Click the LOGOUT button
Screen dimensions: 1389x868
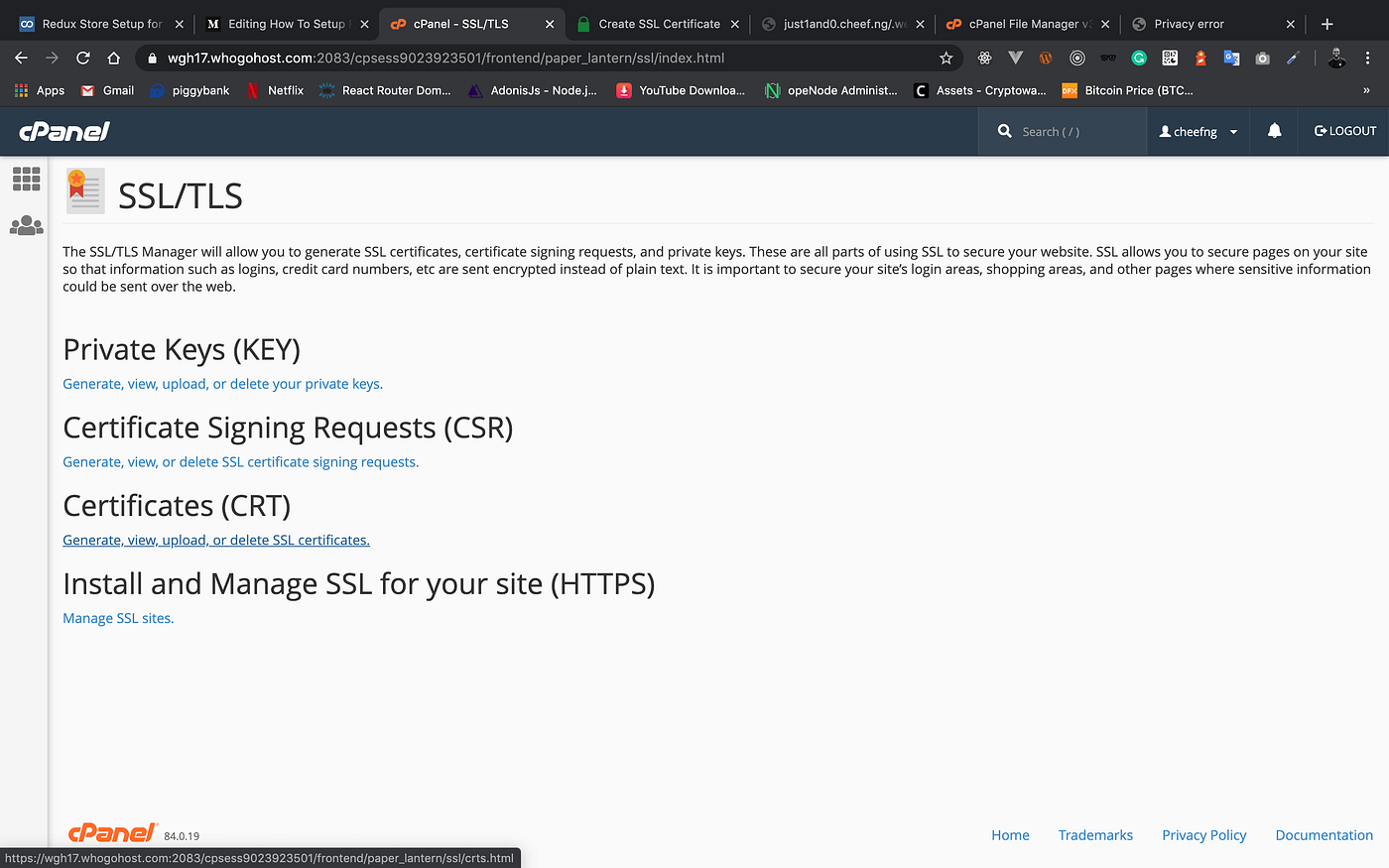[x=1345, y=131]
